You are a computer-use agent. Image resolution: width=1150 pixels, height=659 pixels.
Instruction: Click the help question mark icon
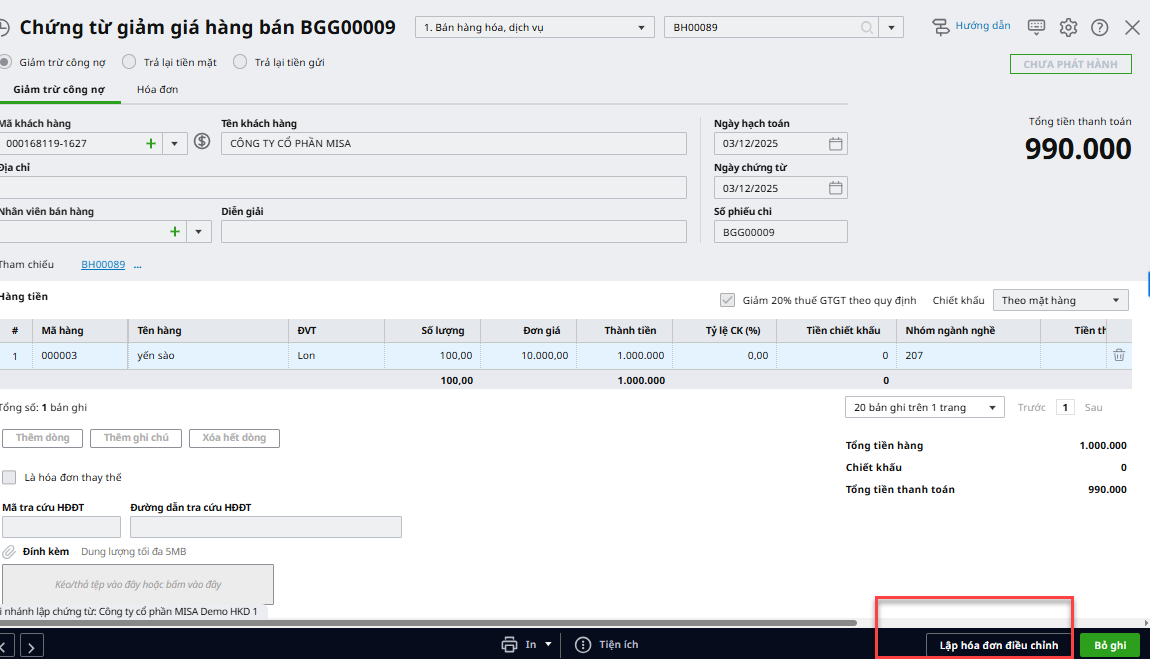pos(1100,27)
